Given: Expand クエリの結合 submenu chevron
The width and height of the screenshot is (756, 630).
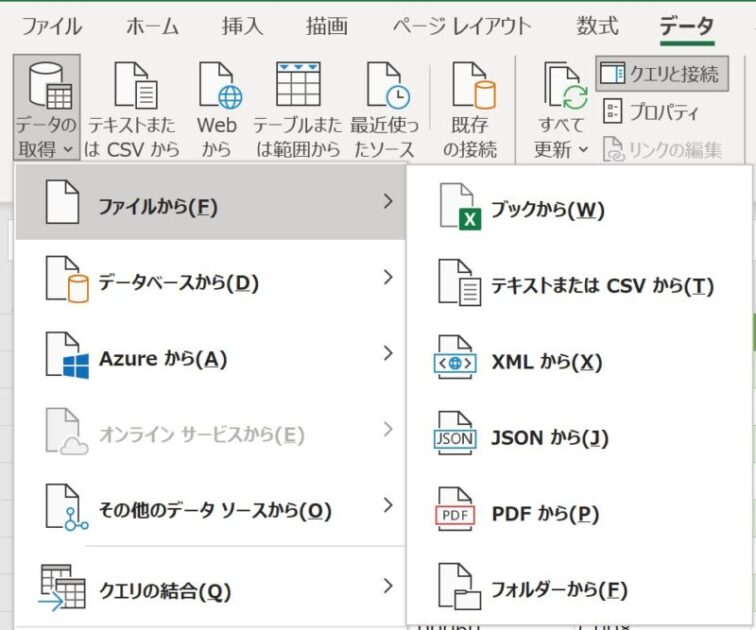Looking at the screenshot, I should (388, 586).
